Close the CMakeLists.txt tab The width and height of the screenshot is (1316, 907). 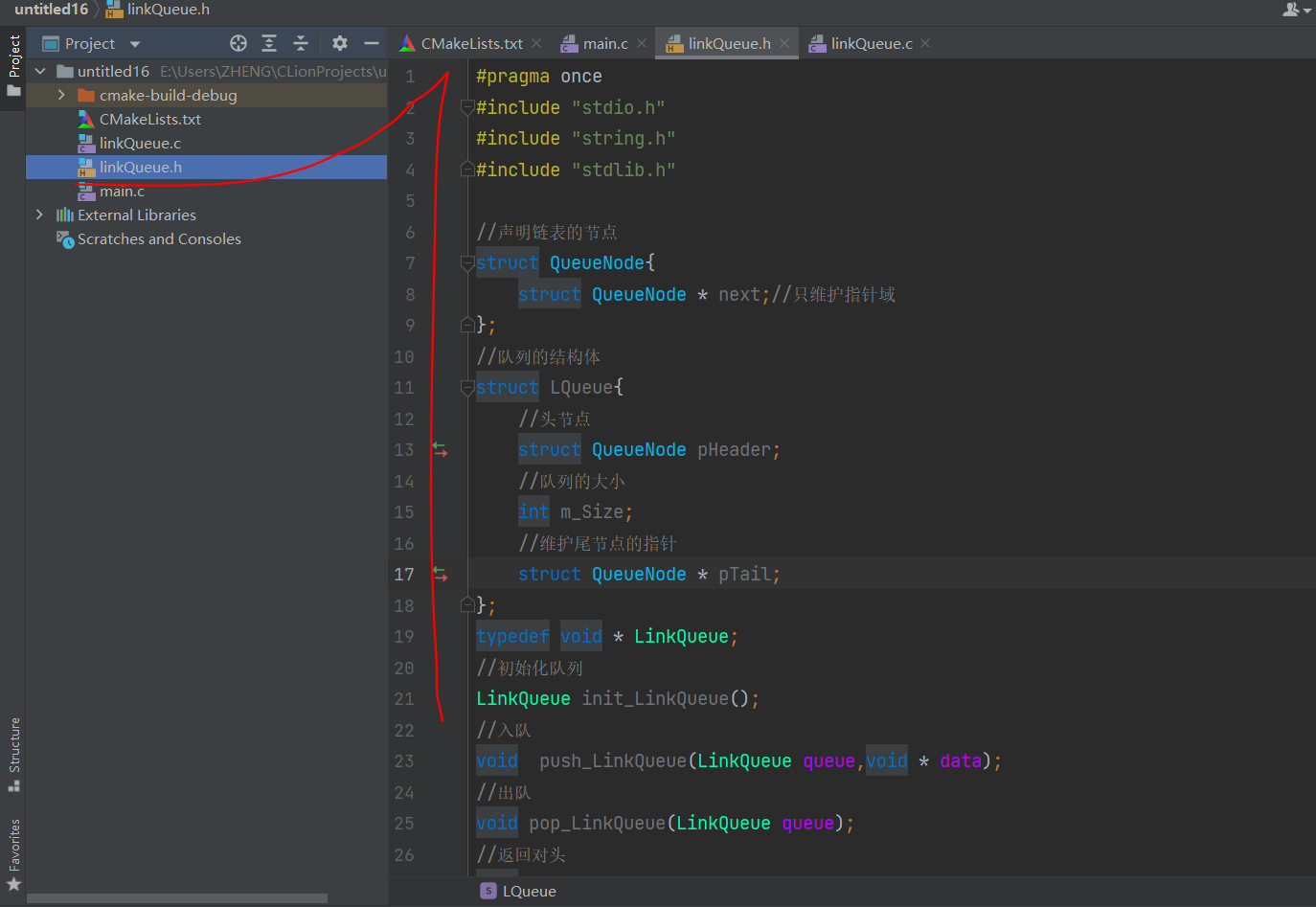click(x=536, y=43)
